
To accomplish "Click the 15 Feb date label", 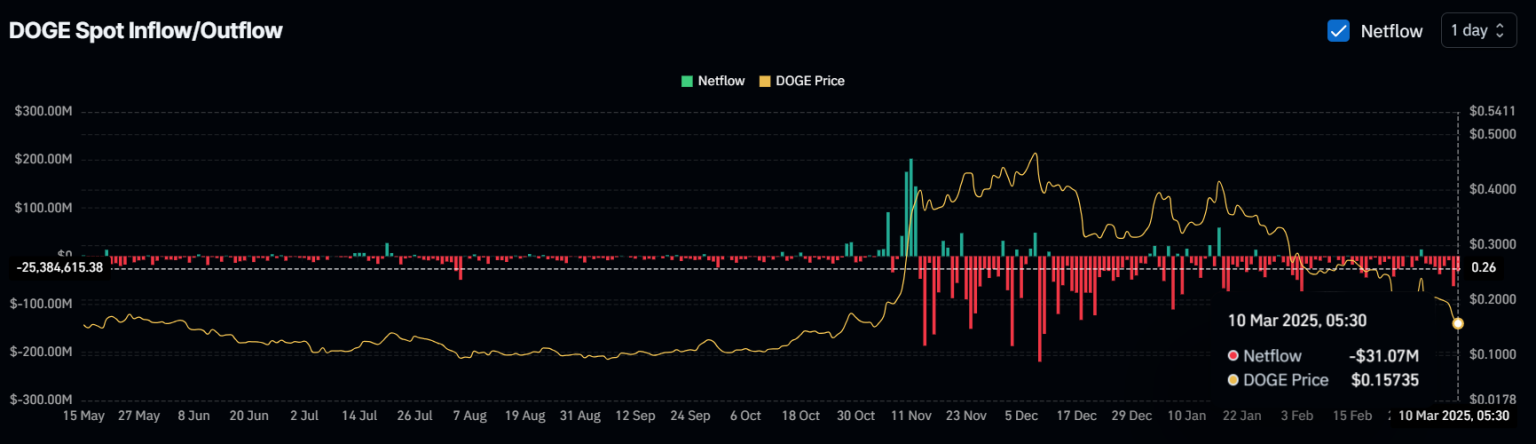I will (x=1352, y=415).
